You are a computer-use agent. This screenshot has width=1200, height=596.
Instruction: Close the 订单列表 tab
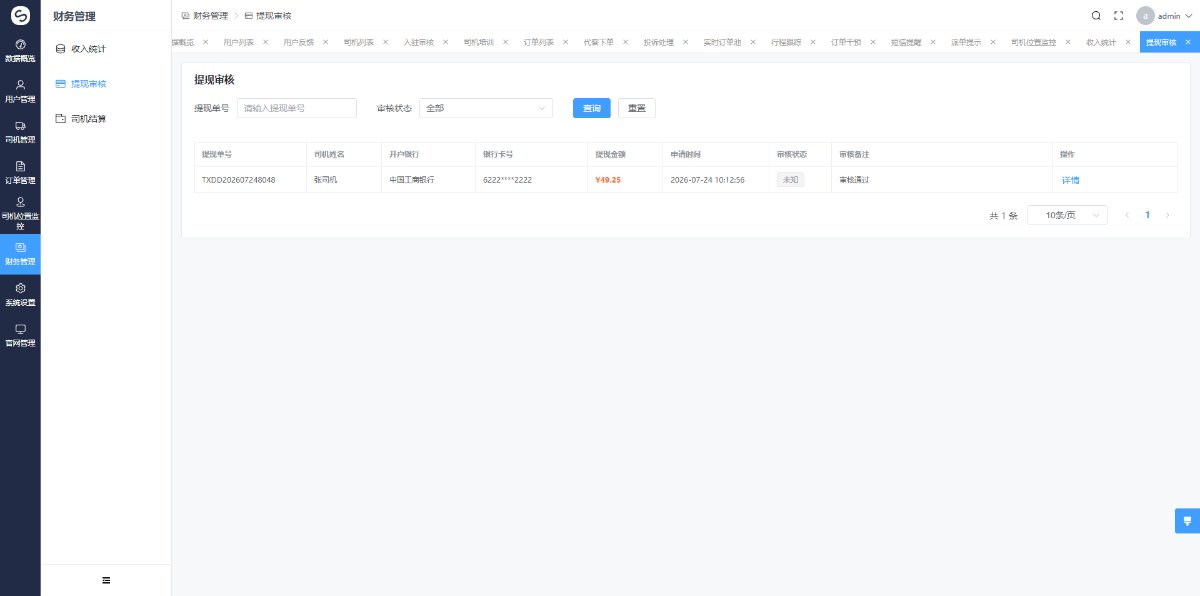point(565,42)
